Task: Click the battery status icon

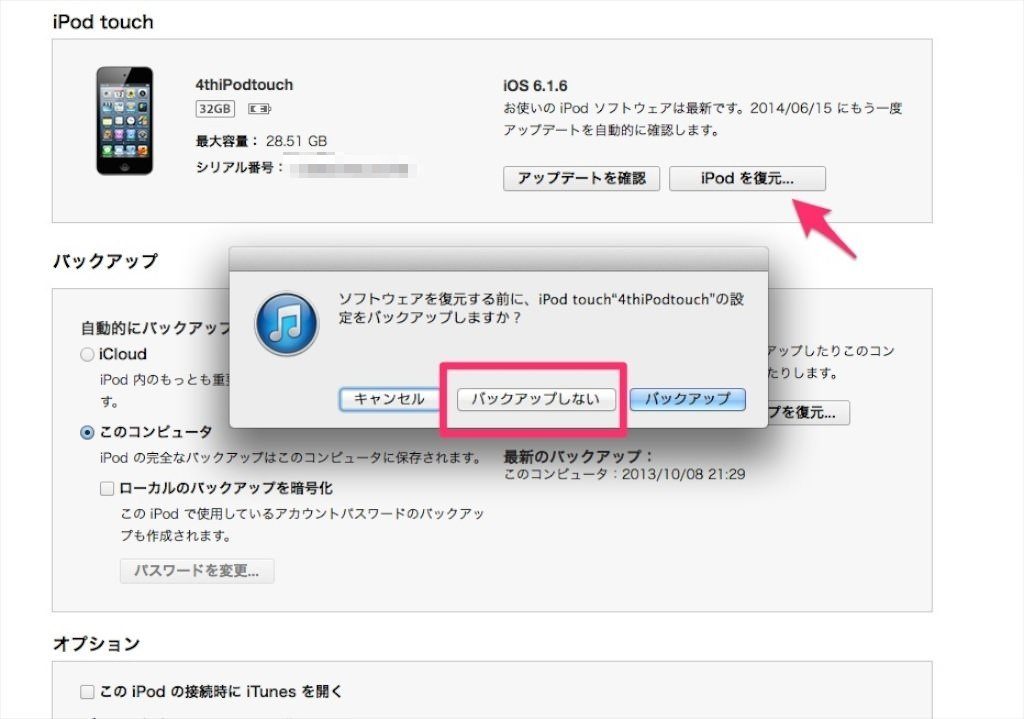Action: [259, 109]
